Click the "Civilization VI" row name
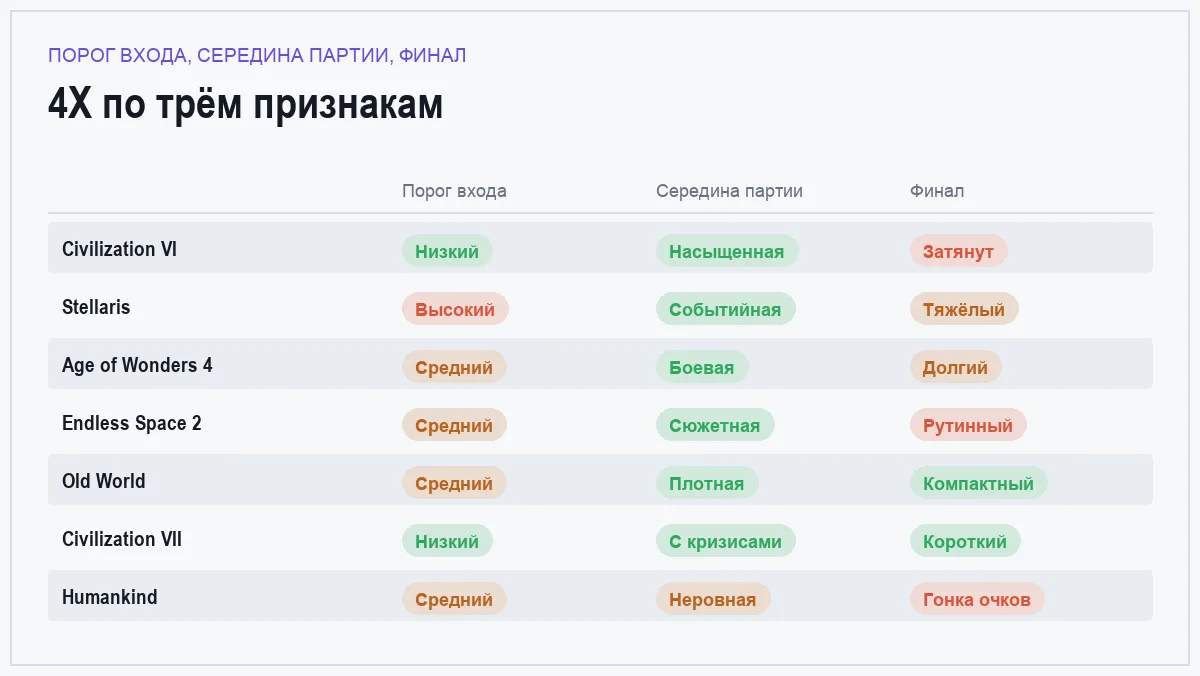Viewport: 1200px width, 676px height. (119, 249)
